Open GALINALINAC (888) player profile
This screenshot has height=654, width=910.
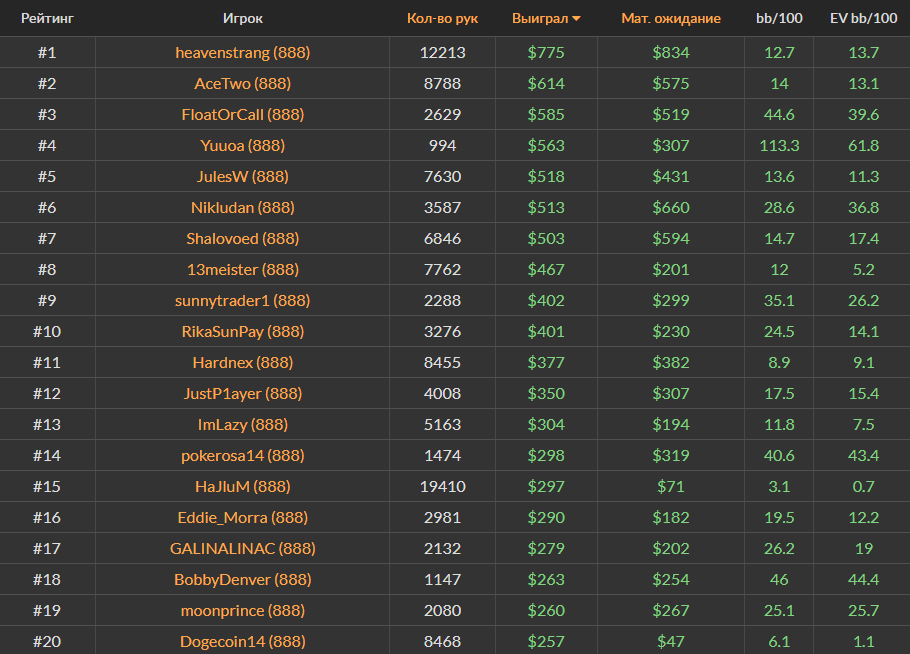pos(242,548)
